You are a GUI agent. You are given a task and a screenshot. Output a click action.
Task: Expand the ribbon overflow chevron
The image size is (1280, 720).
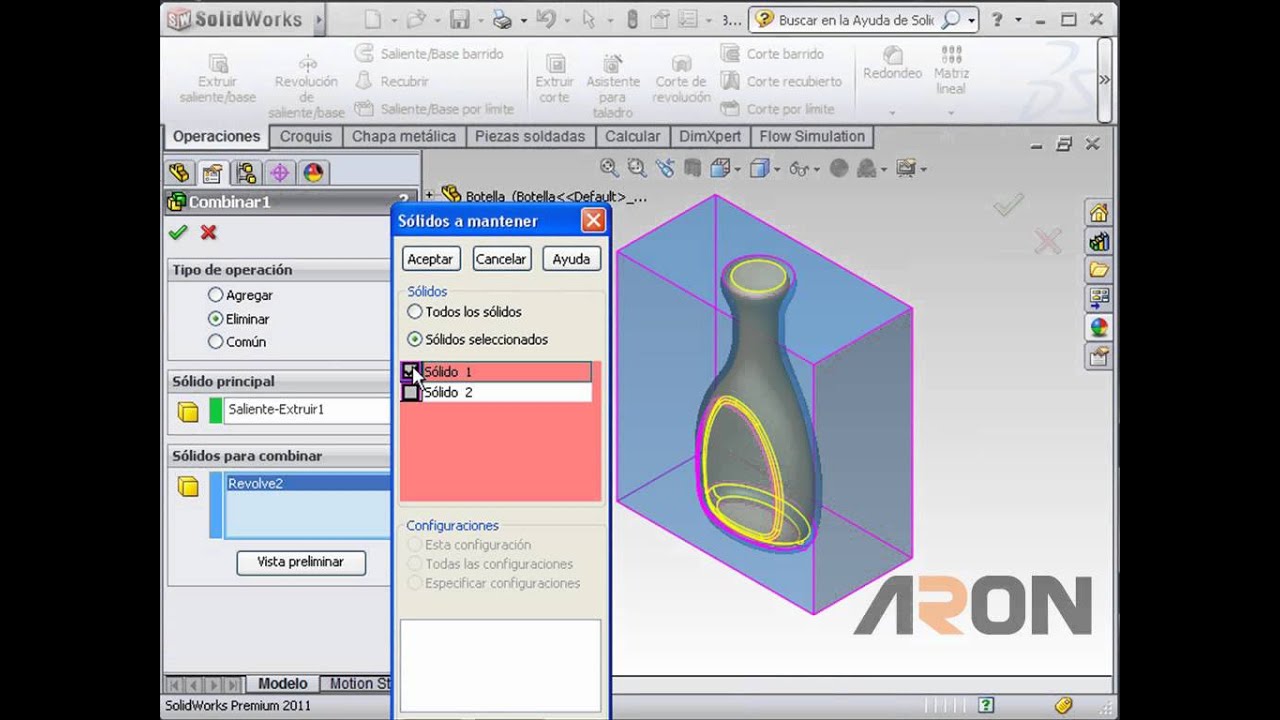click(1104, 80)
